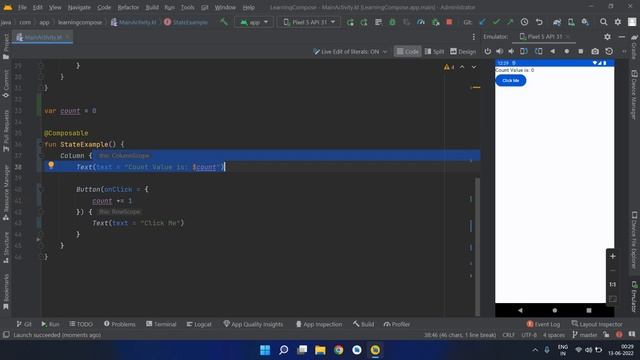Open the Device Manager side panel
The image size is (640, 360).
point(634,94)
